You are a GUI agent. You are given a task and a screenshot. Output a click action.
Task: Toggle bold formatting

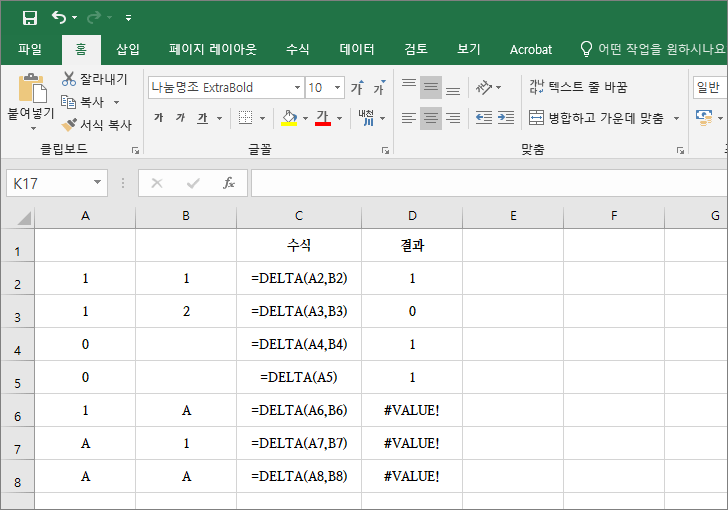pyautogui.click(x=158, y=118)
